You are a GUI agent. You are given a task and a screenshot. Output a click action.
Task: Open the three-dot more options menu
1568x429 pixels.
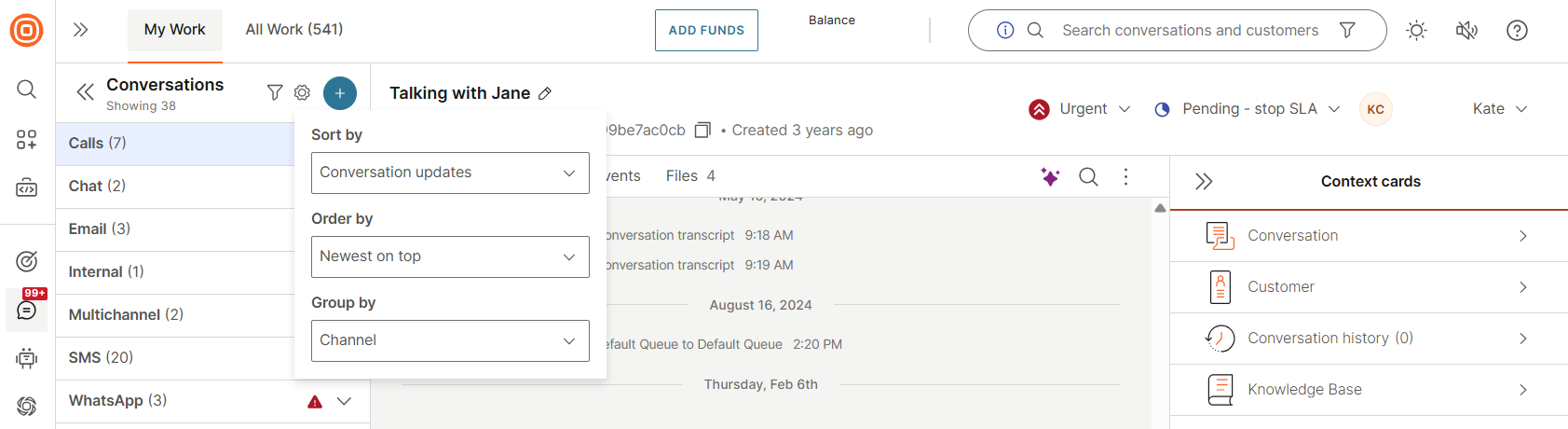click(x=1125, y=176)
